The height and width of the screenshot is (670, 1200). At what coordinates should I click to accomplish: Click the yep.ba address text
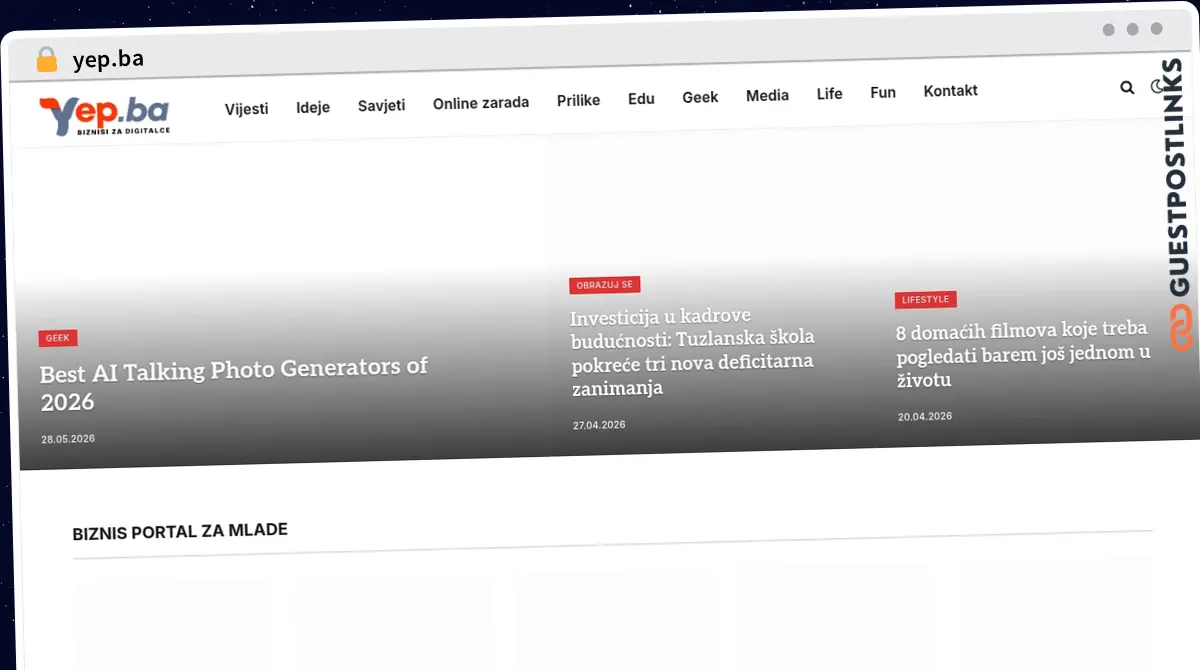click(x=108, y=59)
